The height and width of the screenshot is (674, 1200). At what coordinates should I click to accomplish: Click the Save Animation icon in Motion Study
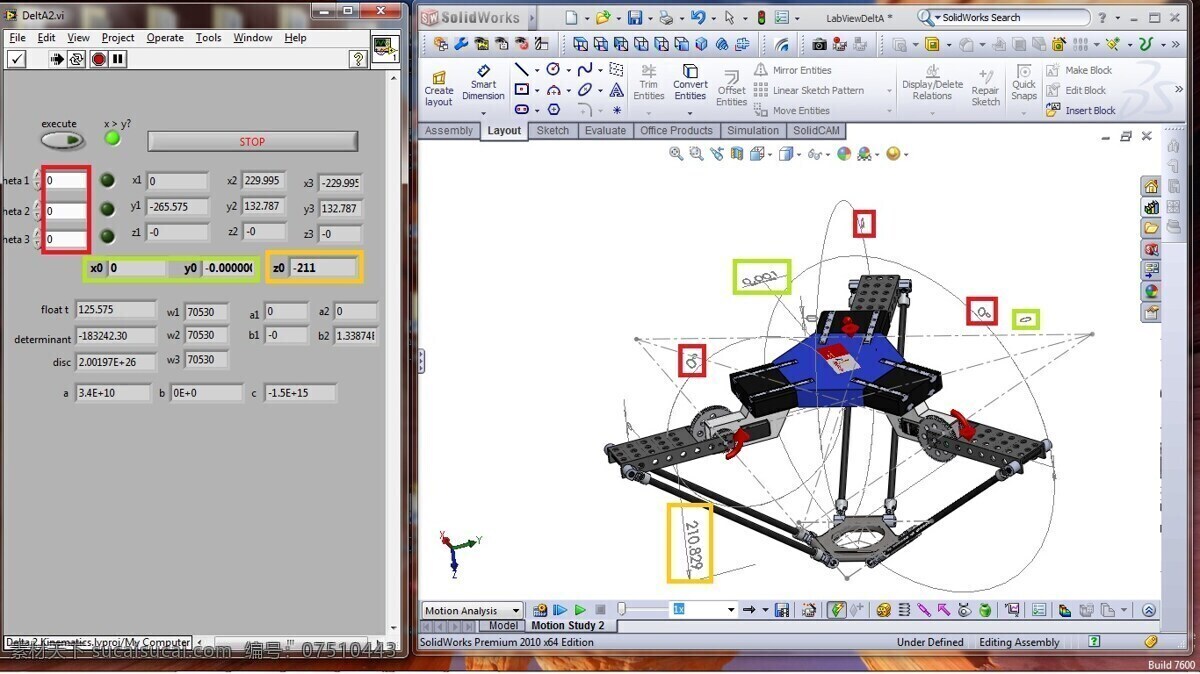tap(782, 610)
